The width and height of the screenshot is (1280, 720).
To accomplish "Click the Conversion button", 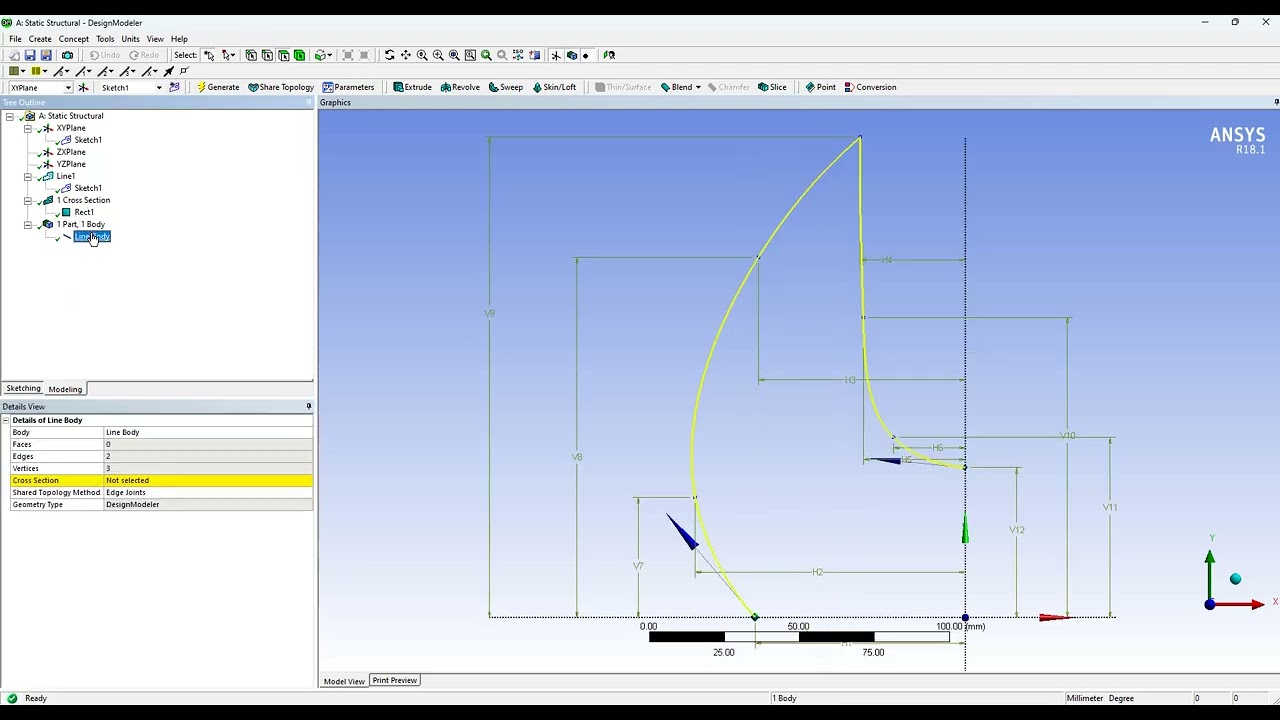I will (871, 87).
